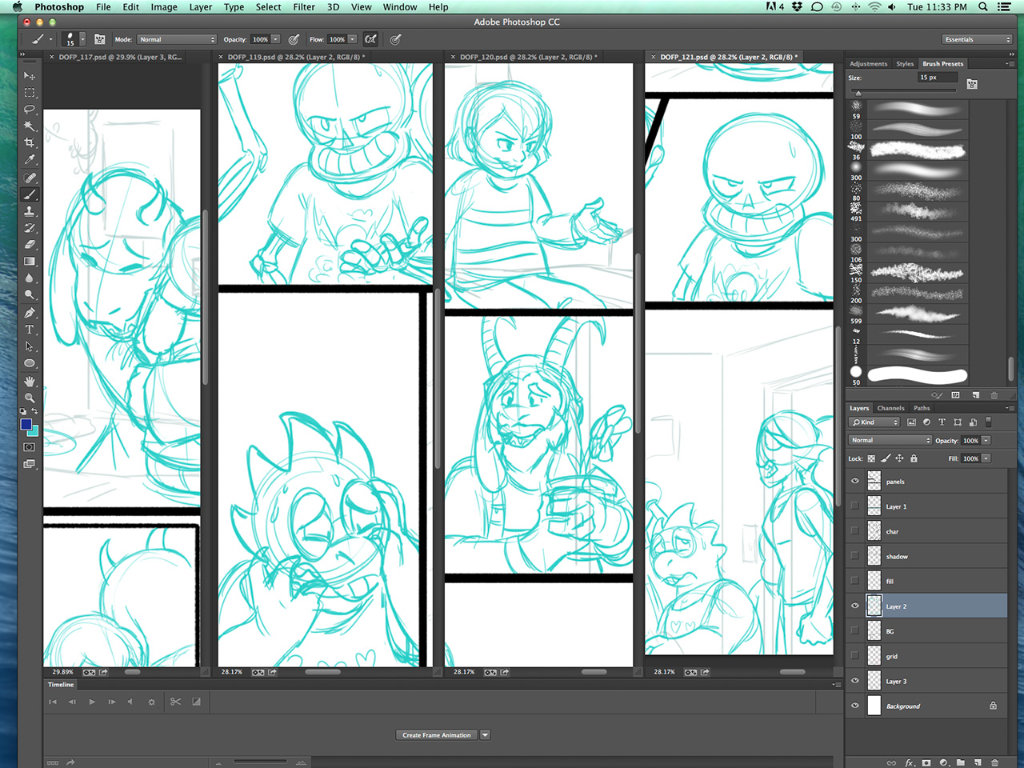The width and height of the screenshot is (1024, 768).
Task: Select the Dodge tool
Action: 29,295
